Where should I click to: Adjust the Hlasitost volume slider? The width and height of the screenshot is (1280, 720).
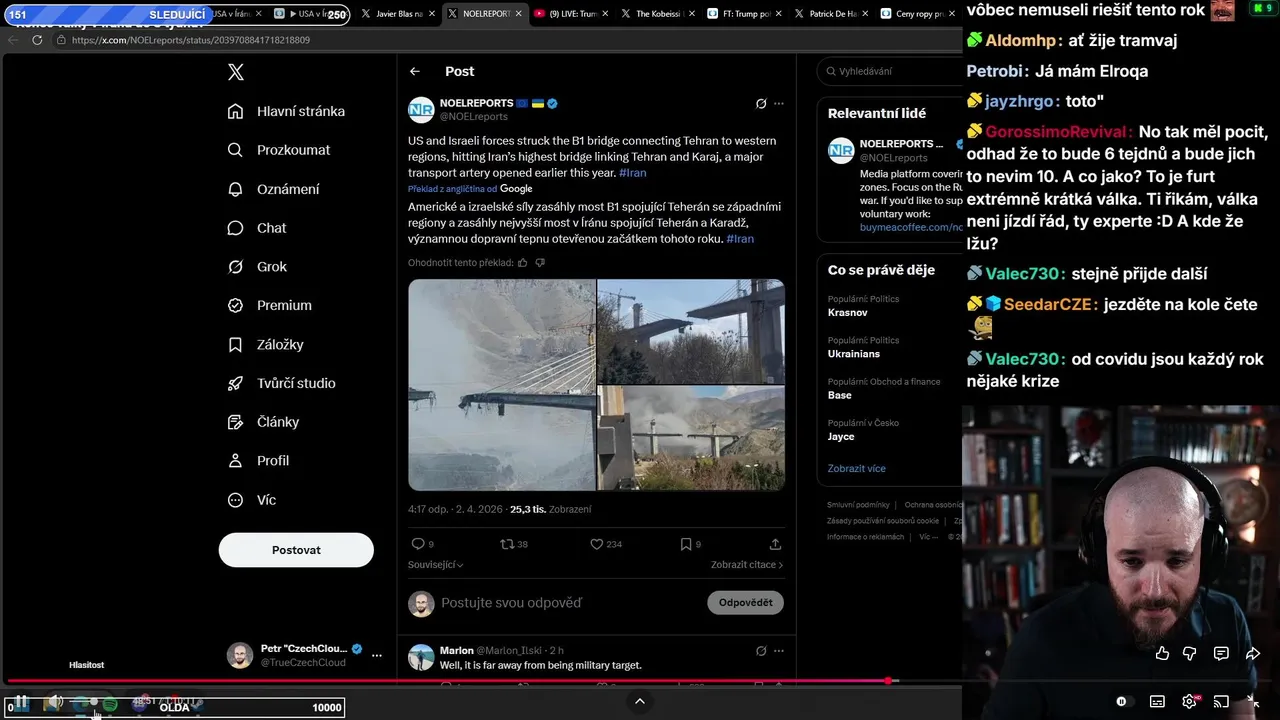coord(86,703)
